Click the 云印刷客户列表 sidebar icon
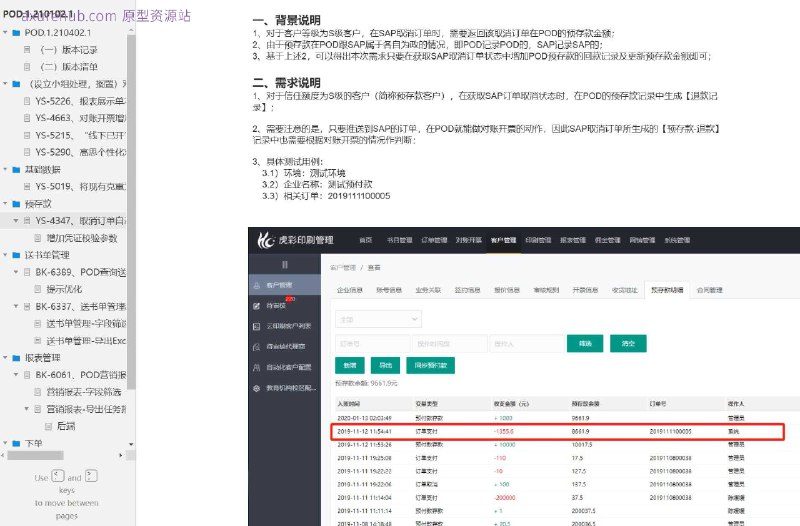This screenshot has width=800, height=526. coord(257,326)
